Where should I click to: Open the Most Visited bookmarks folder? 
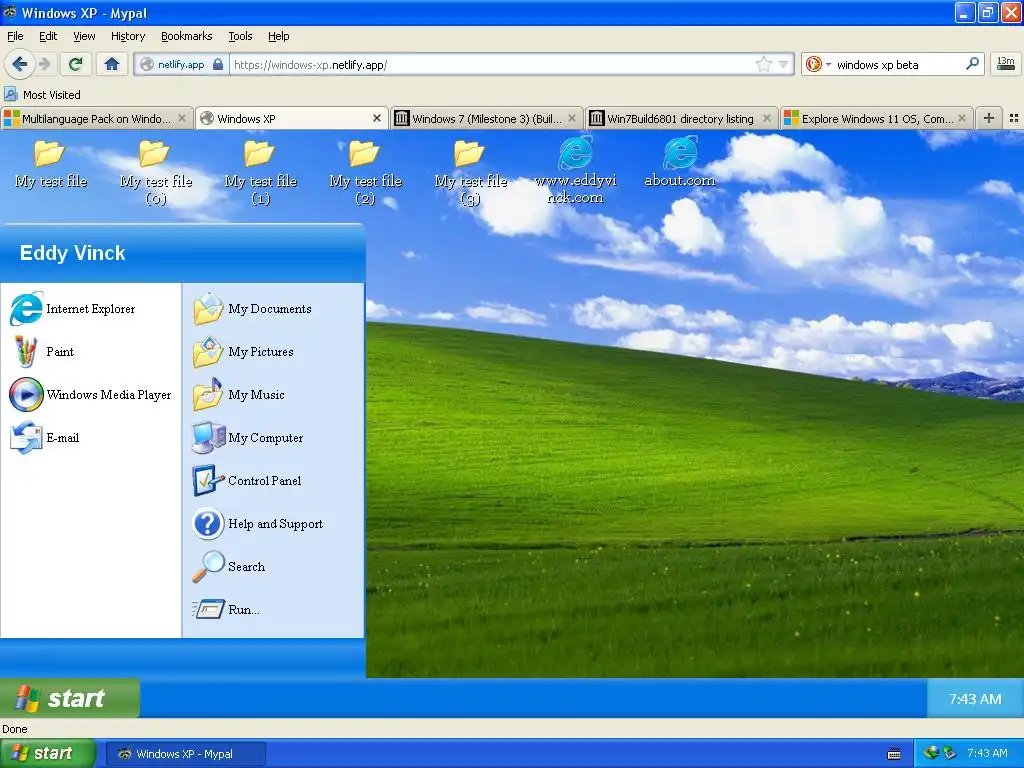pyautogui.click(x=42, y=95)
